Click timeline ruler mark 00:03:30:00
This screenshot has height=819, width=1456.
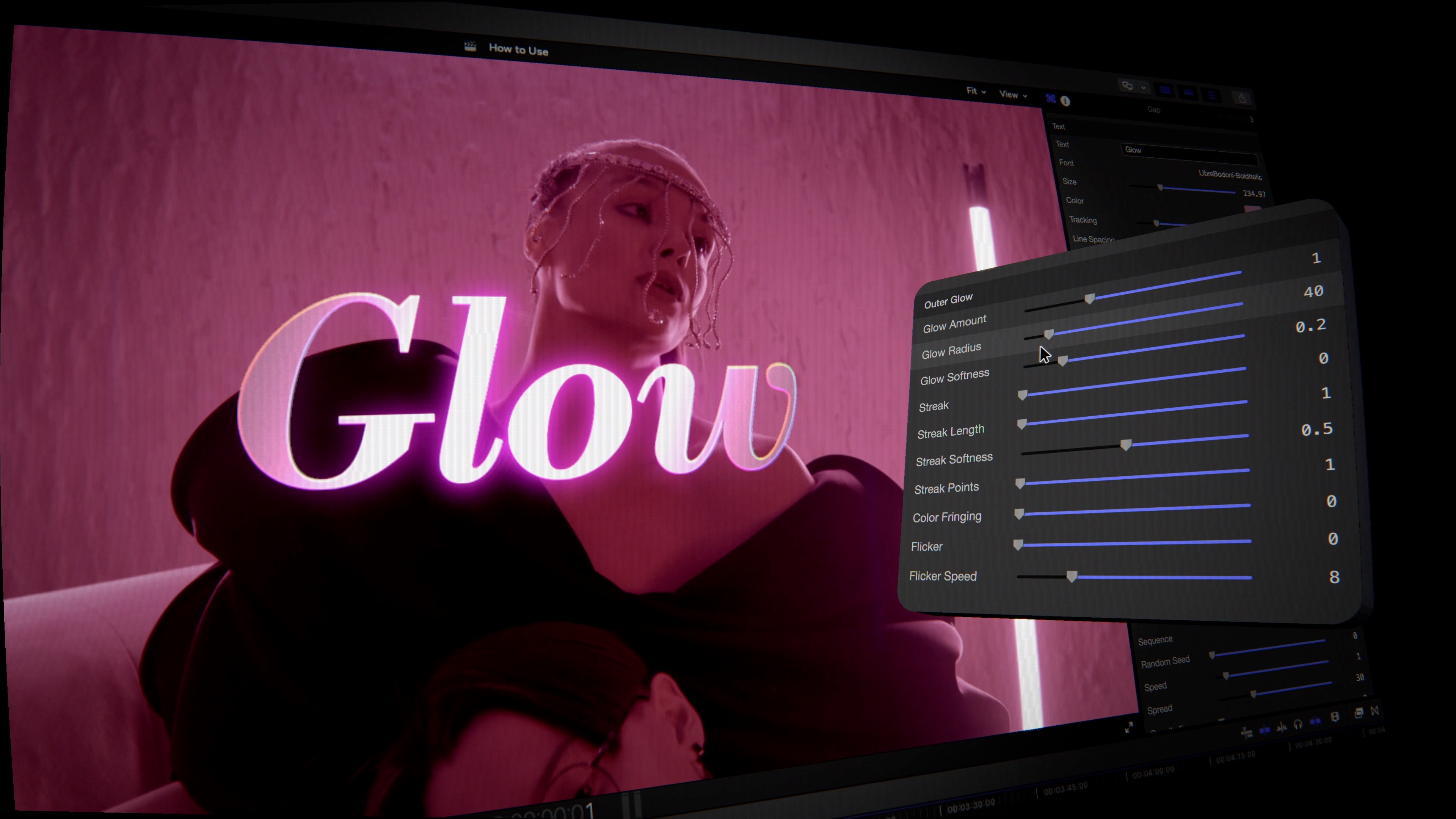coord(971,806)
